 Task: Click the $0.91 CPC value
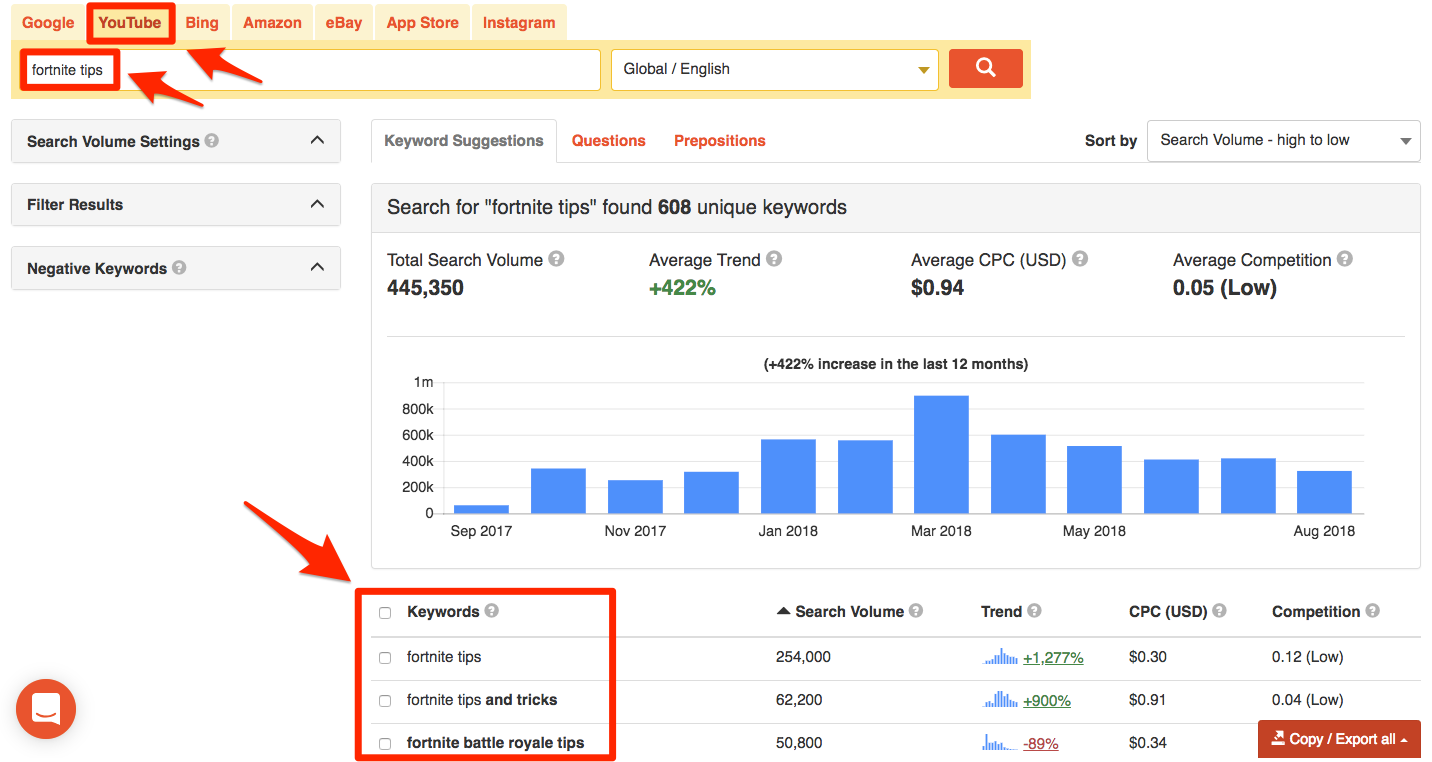[x=1148, y=700]
